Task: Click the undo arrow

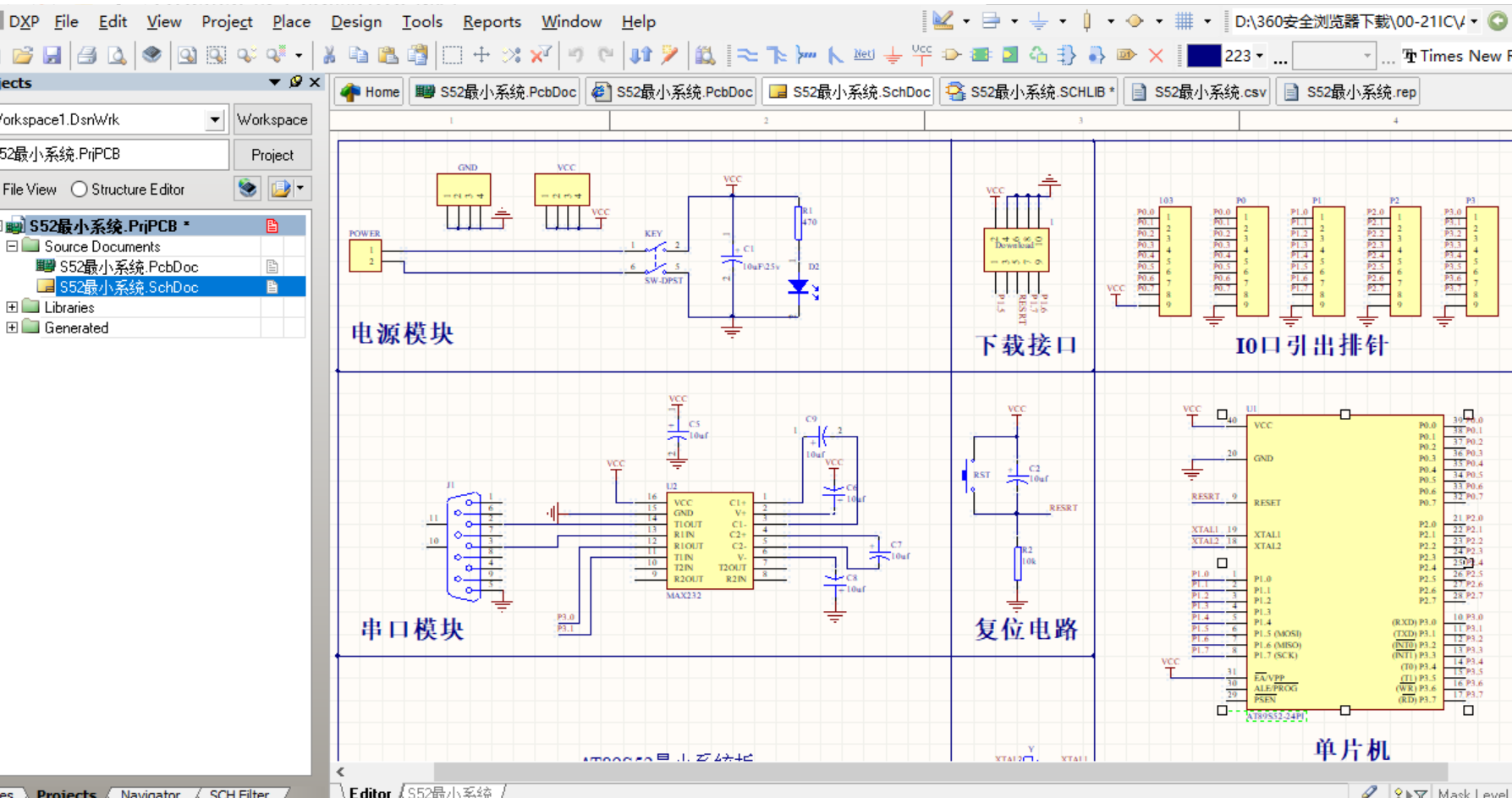Action: [x=576, y=56]
